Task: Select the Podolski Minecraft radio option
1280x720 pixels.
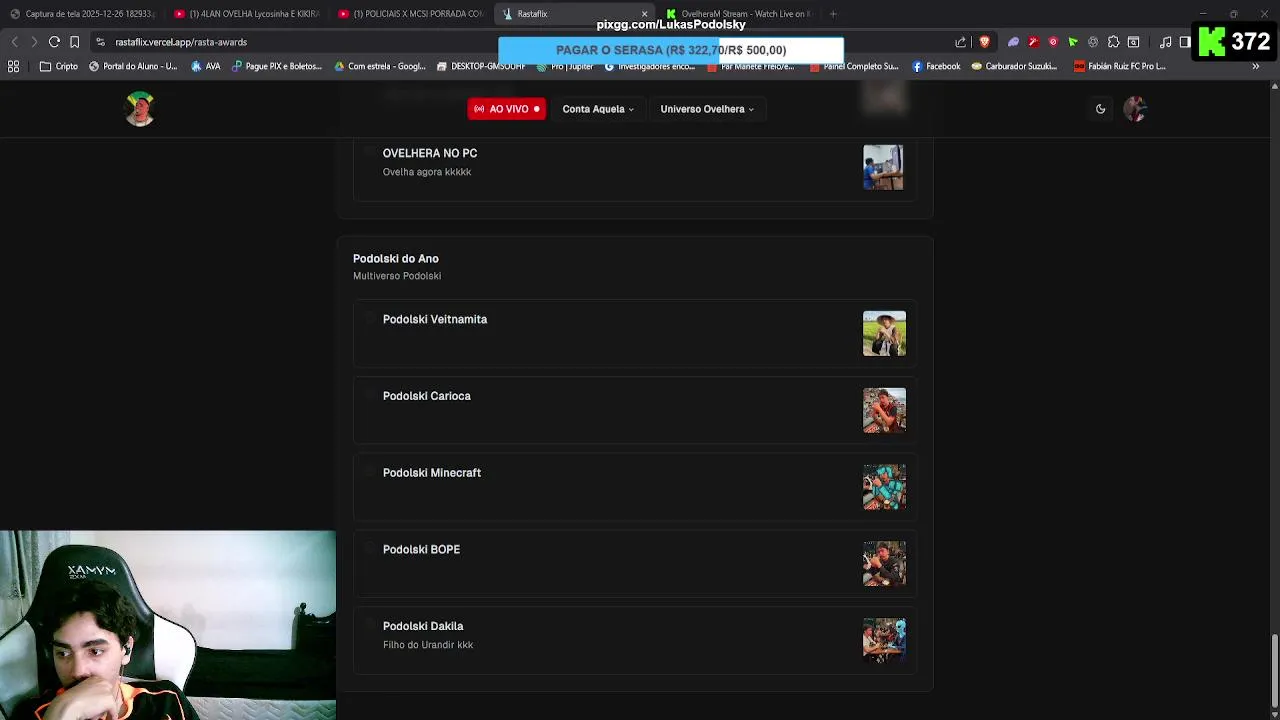Action: (369, 473)
